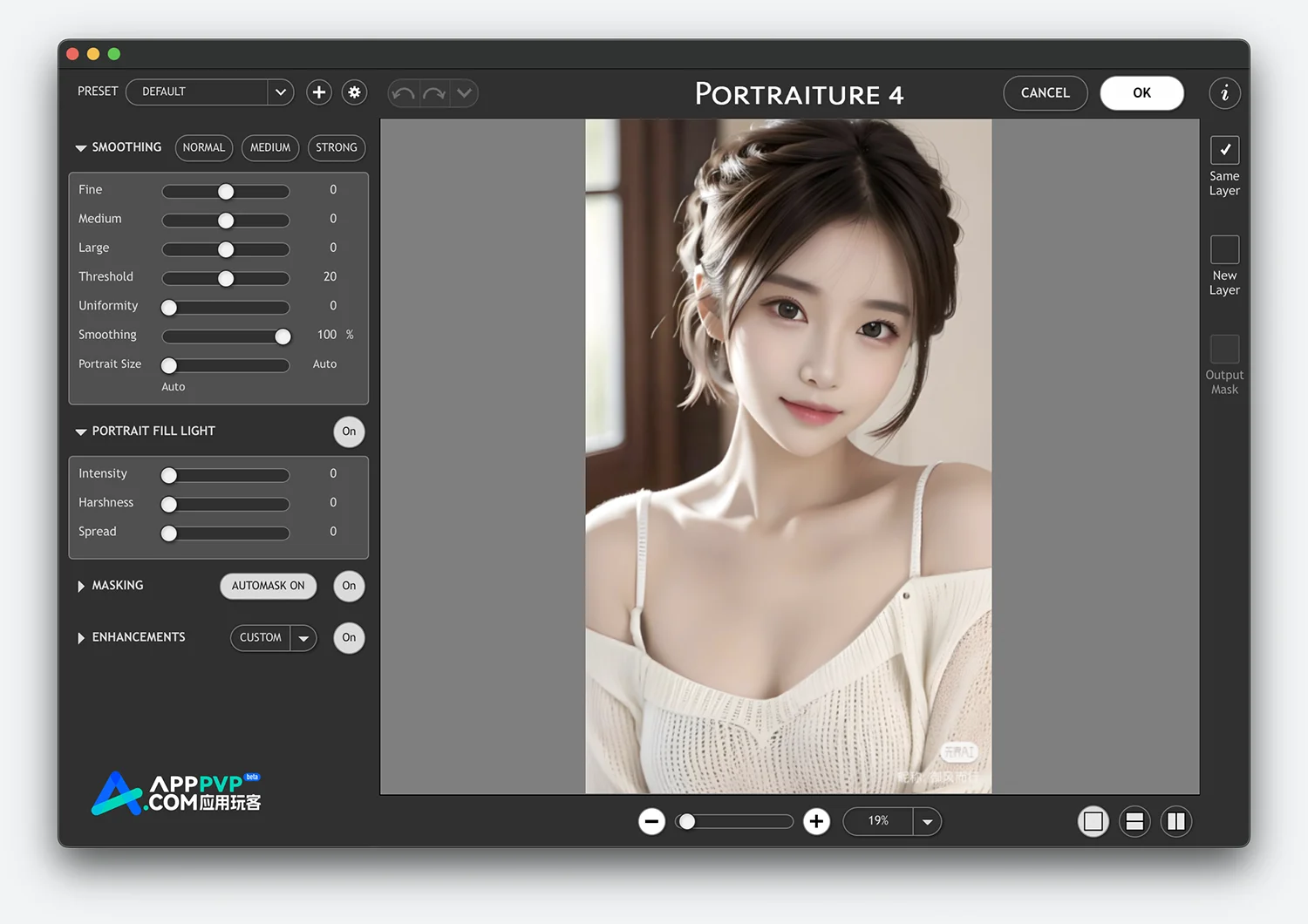Click the Fine value 0
Screen dimensions: 1308x924
[x=333, y=190]
